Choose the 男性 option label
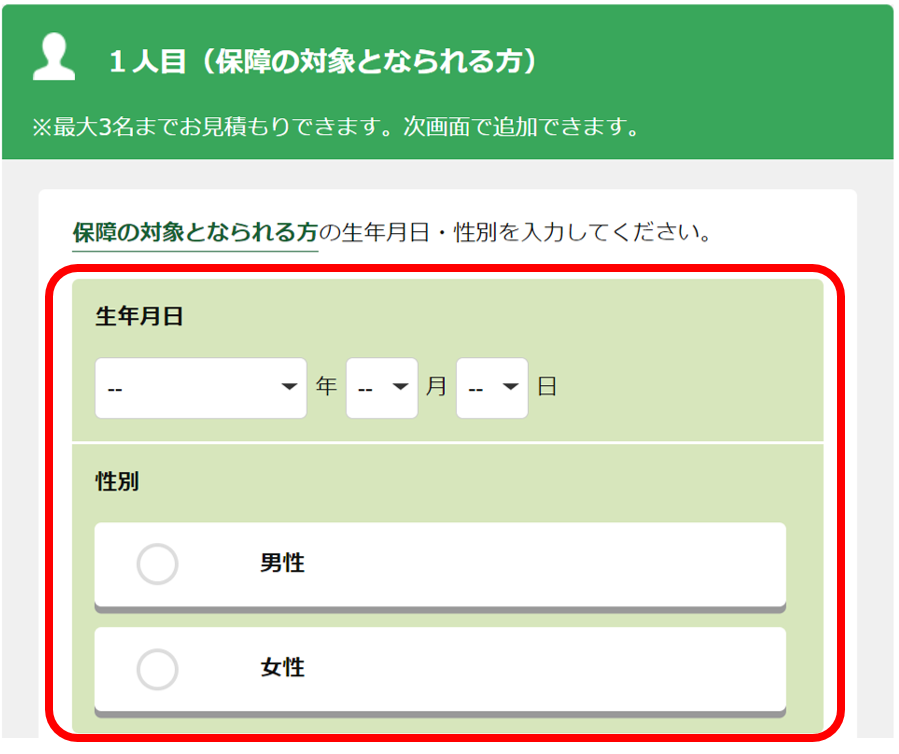 282,564
